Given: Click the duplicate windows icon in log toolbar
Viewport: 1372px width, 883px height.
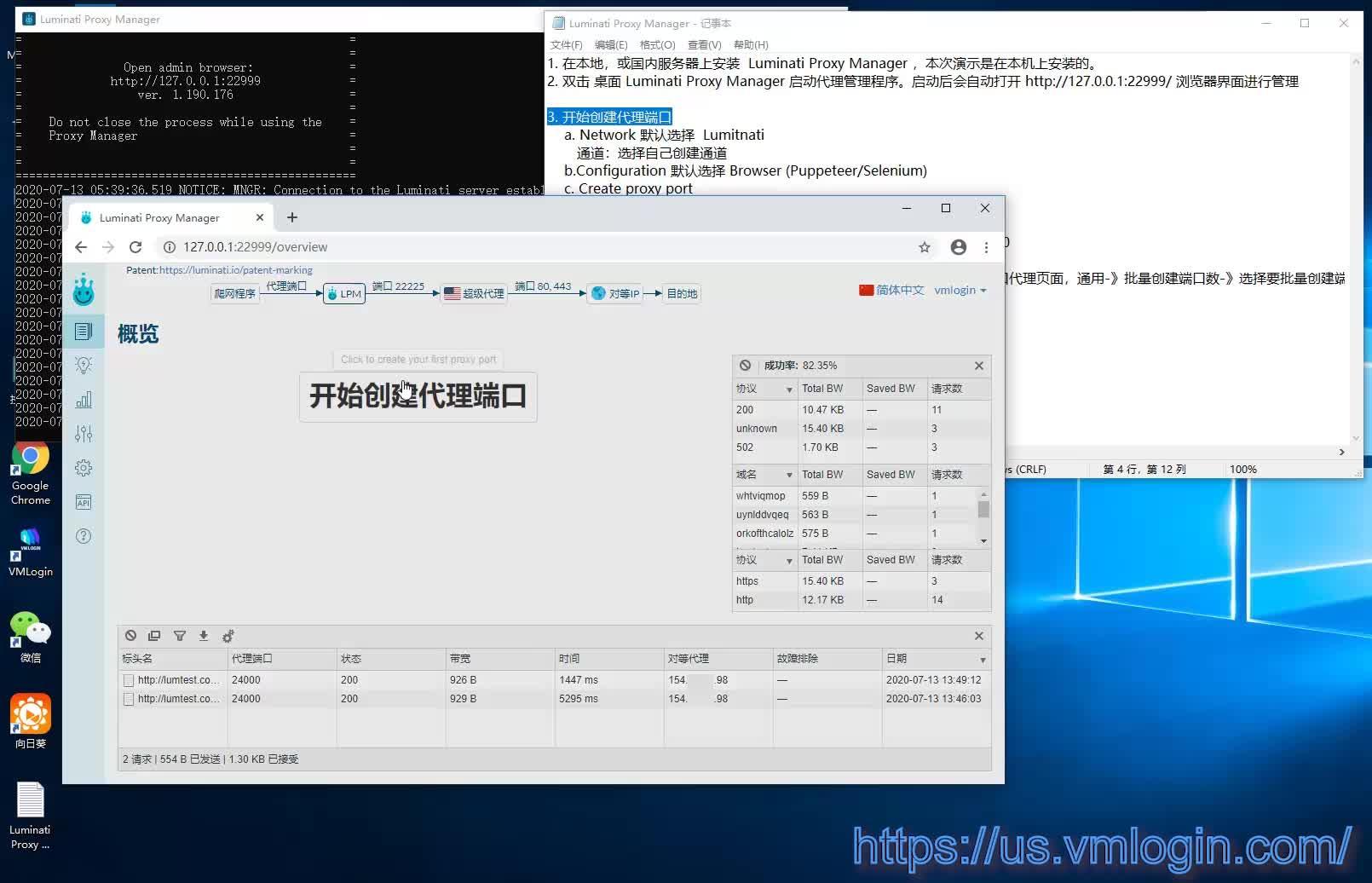Looking at the screenshot, I should tap(154, 636).
